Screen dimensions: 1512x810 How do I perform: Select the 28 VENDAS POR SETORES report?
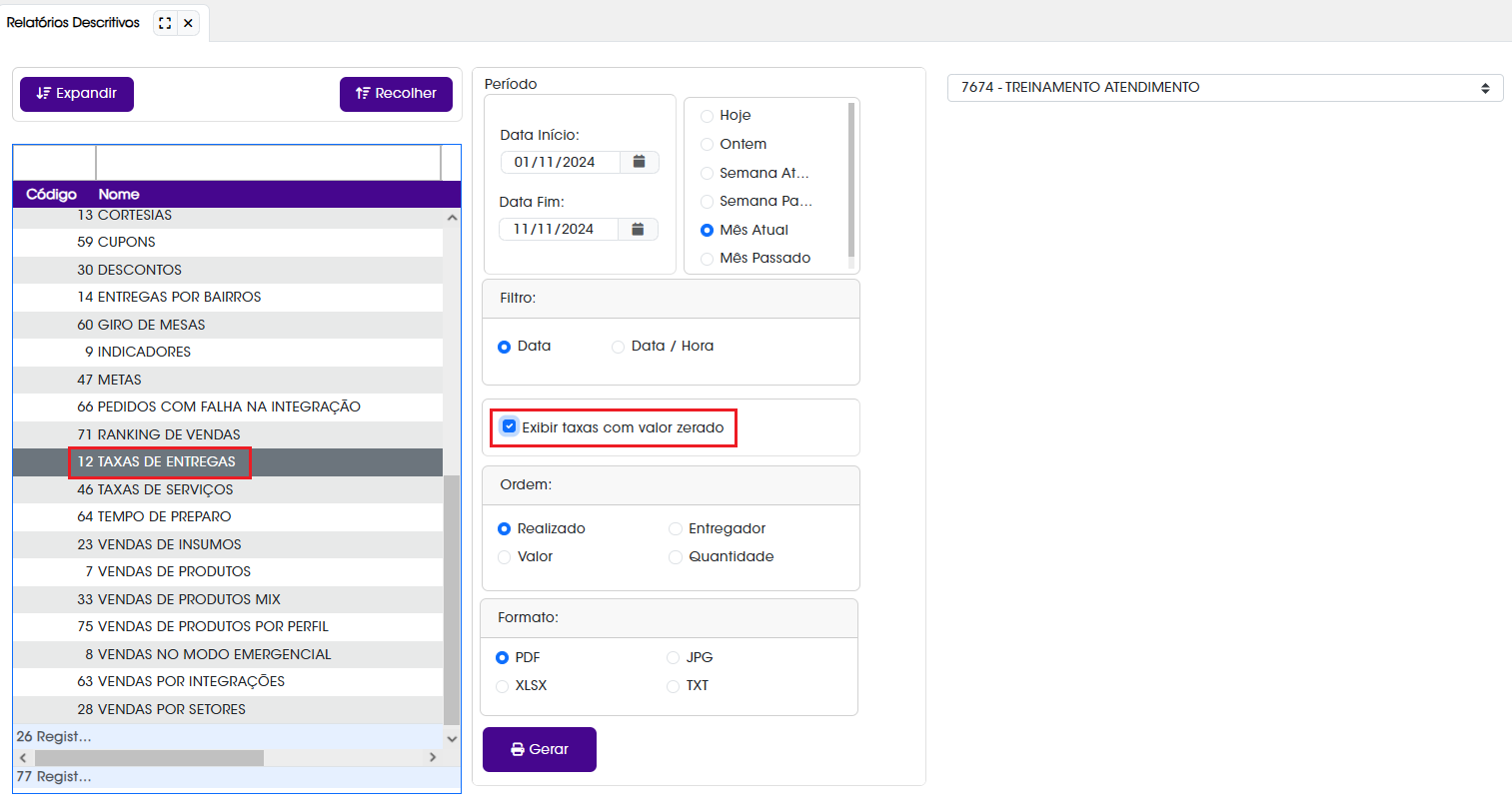click(x=228, y=710)
